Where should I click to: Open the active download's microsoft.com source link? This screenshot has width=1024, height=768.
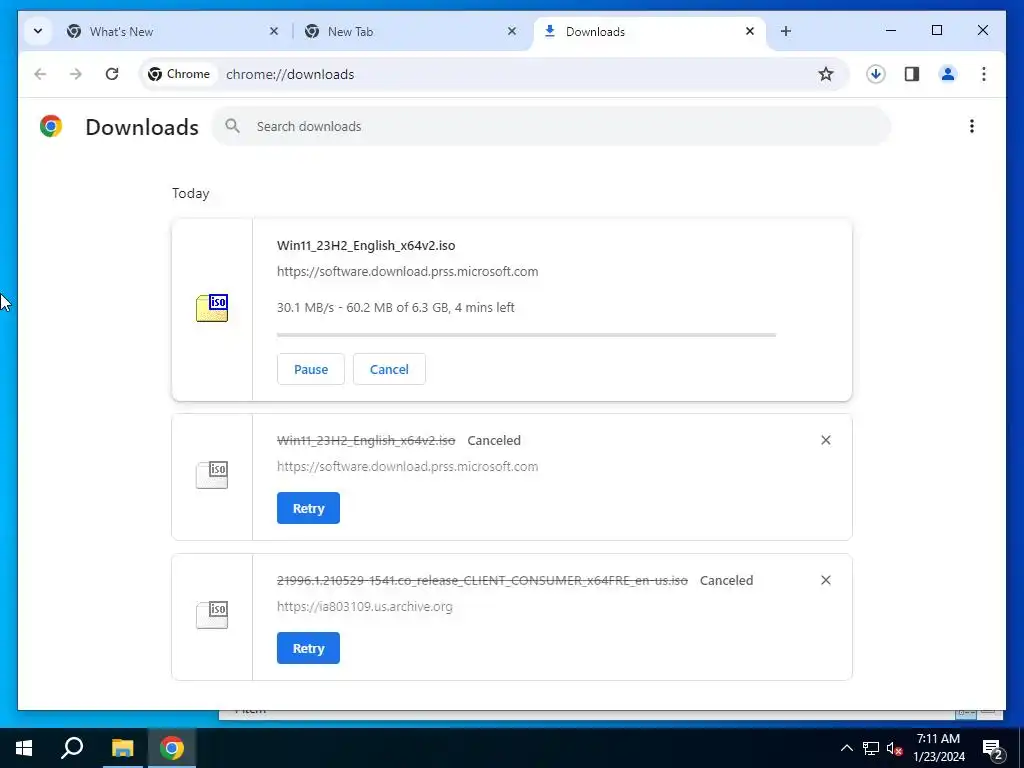pos(408,272)
